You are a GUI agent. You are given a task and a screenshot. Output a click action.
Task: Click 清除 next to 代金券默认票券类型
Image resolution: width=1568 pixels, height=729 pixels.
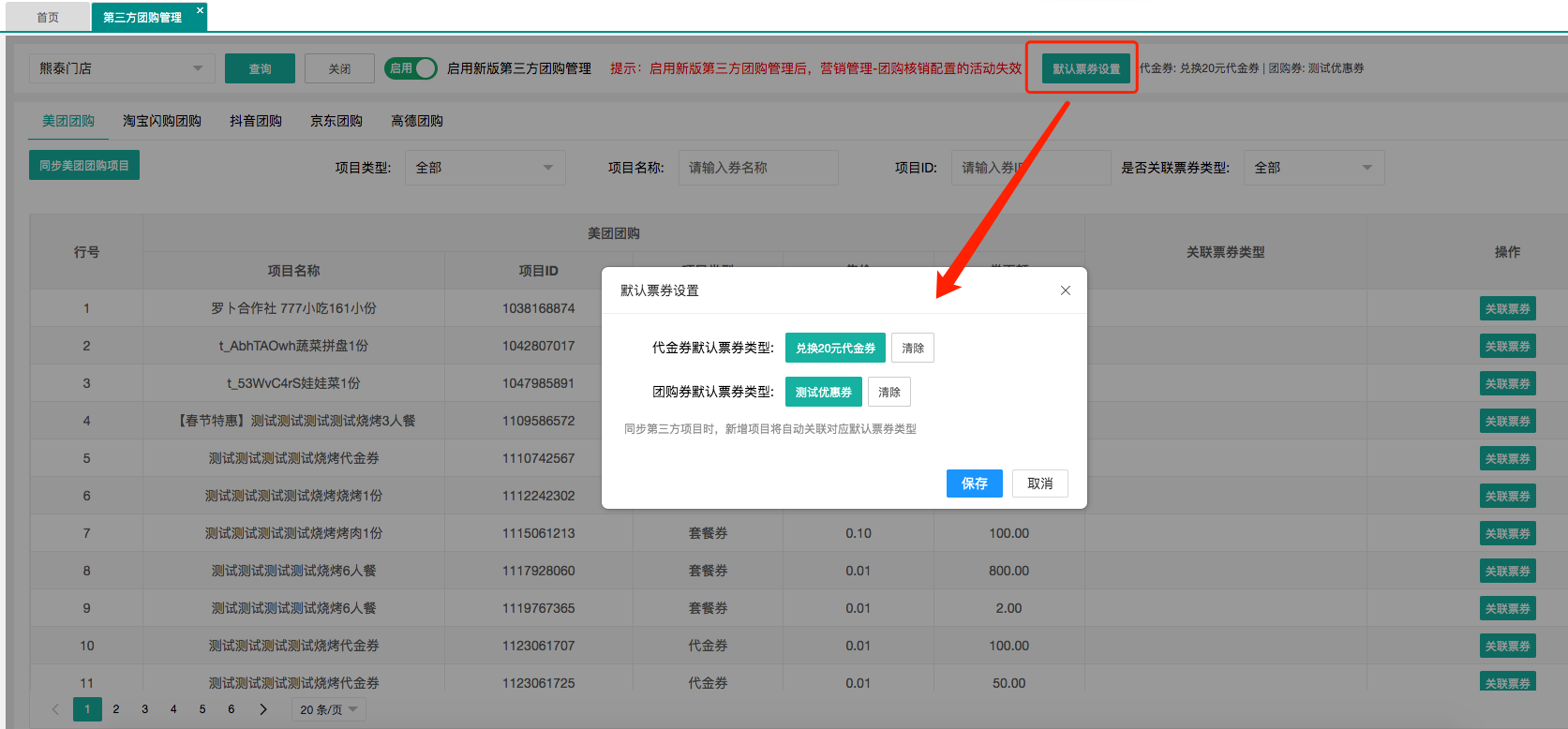coord(913,348)
